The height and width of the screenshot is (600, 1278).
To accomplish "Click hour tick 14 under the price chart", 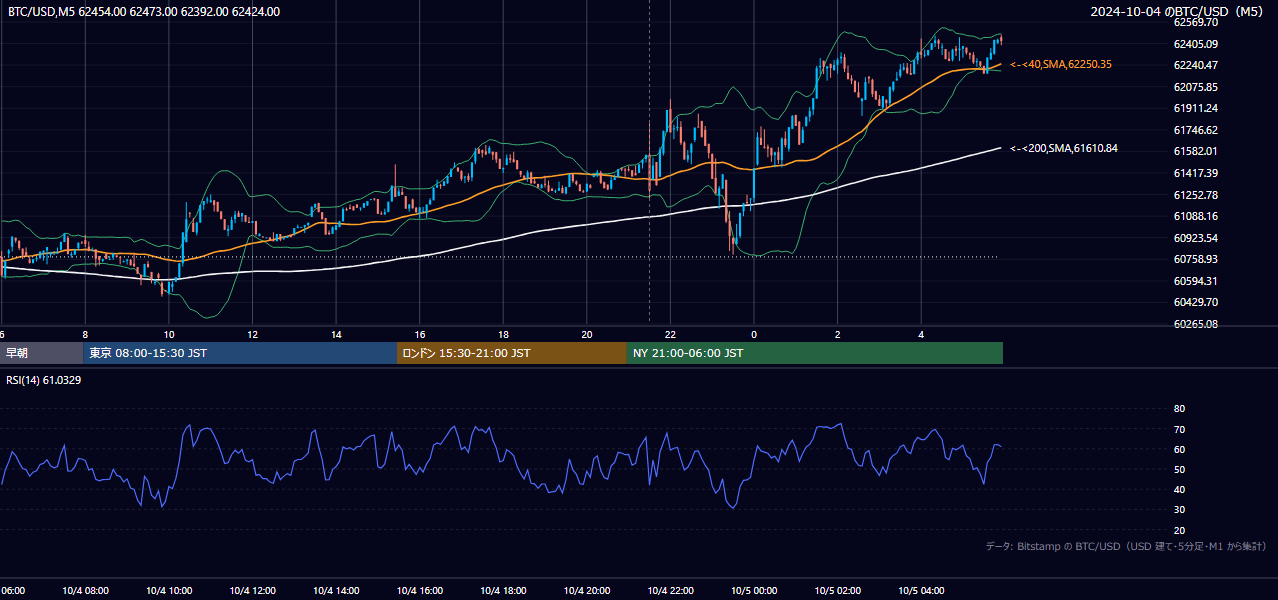I will [x=336, y=335].
